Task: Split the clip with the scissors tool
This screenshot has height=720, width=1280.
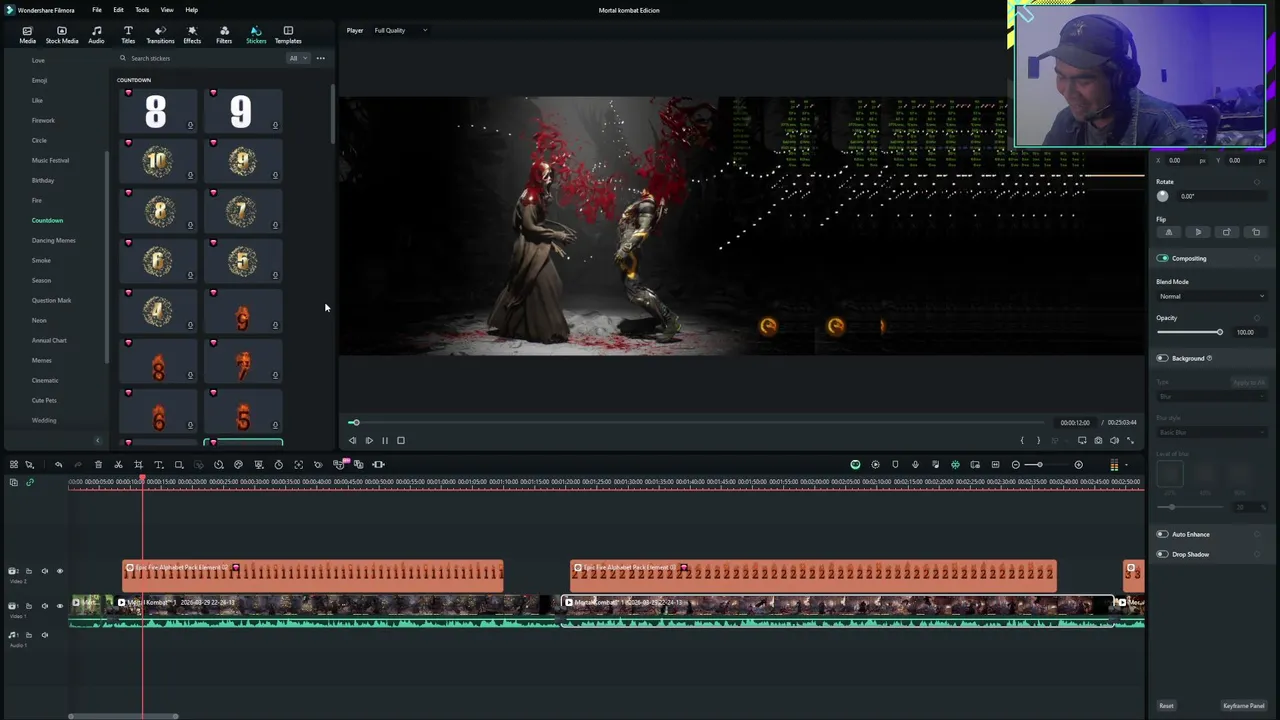Action: point(118,465)
